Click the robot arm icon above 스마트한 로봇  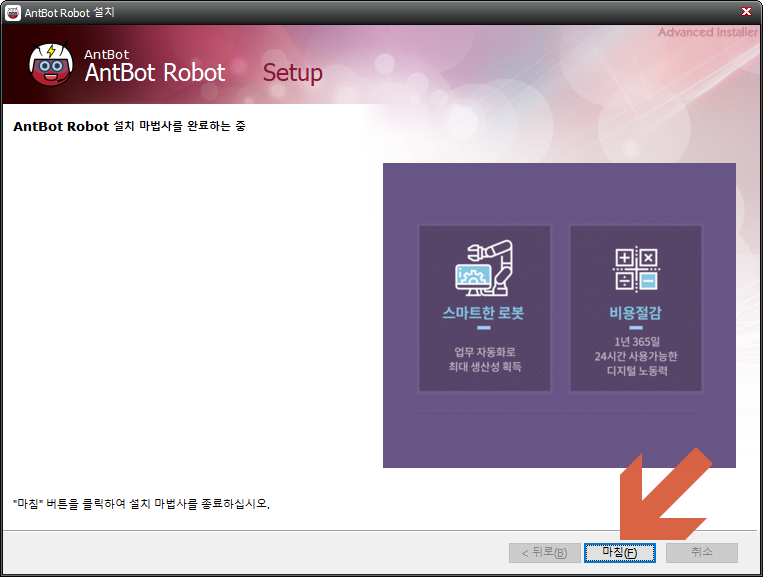(484, 268)
